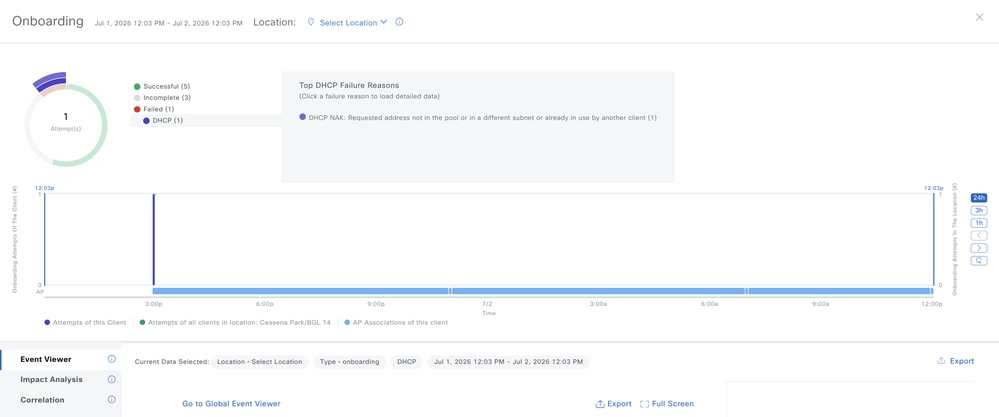Select the Incomplete (3) legend entry
Viewport: 999px width, 417px height.
point(162,97)
